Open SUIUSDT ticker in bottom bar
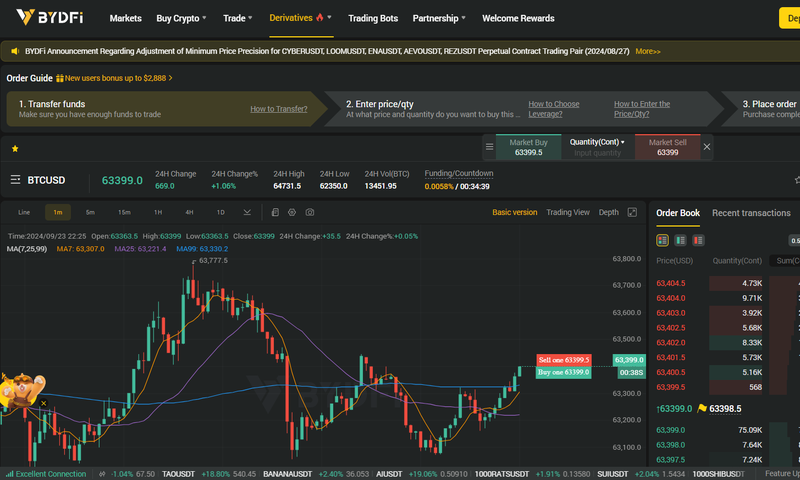Viewport: 800px width, 480px height. 613,474
